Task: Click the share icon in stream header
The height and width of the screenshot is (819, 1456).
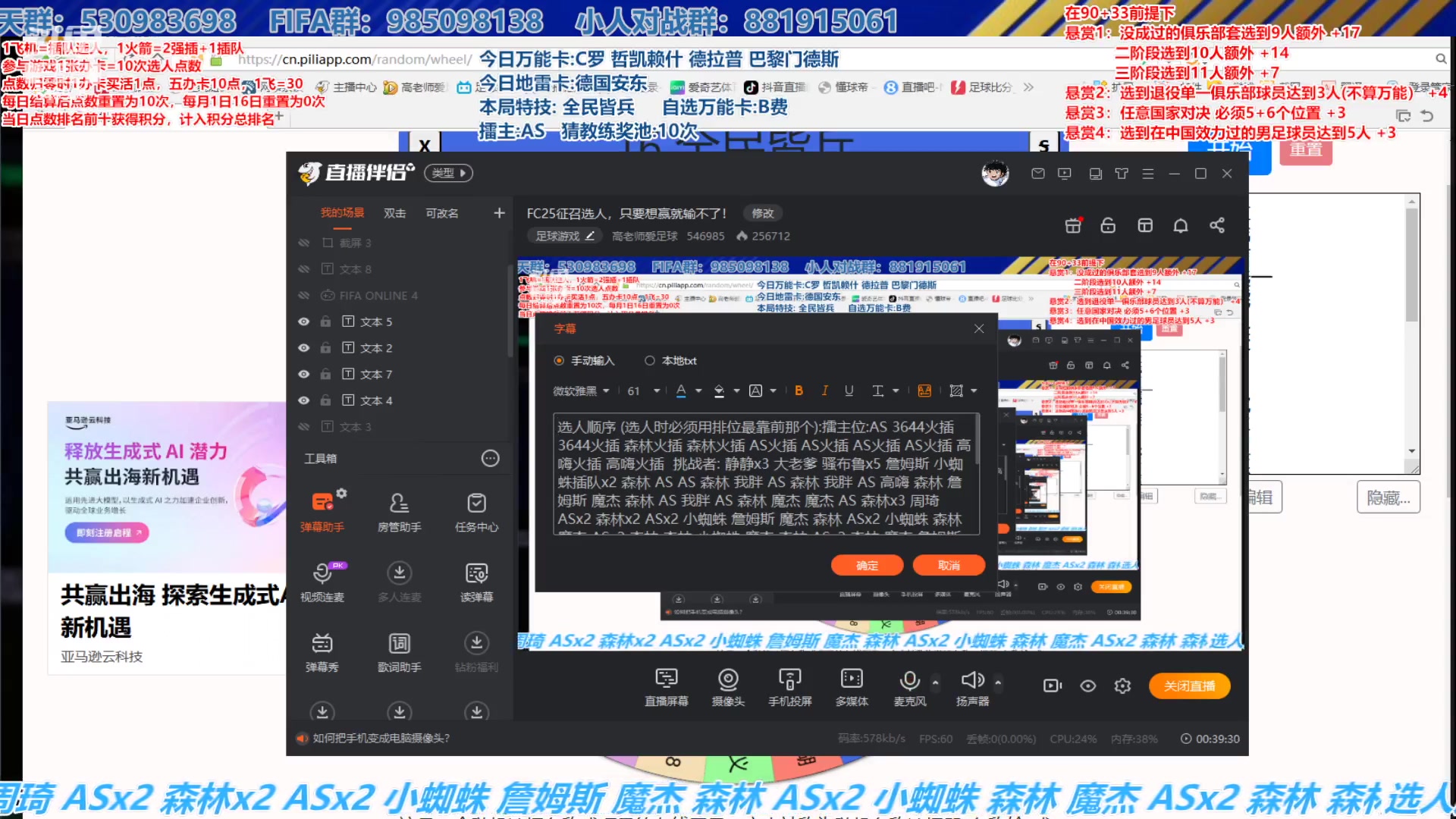Action: pos(1217,226)
